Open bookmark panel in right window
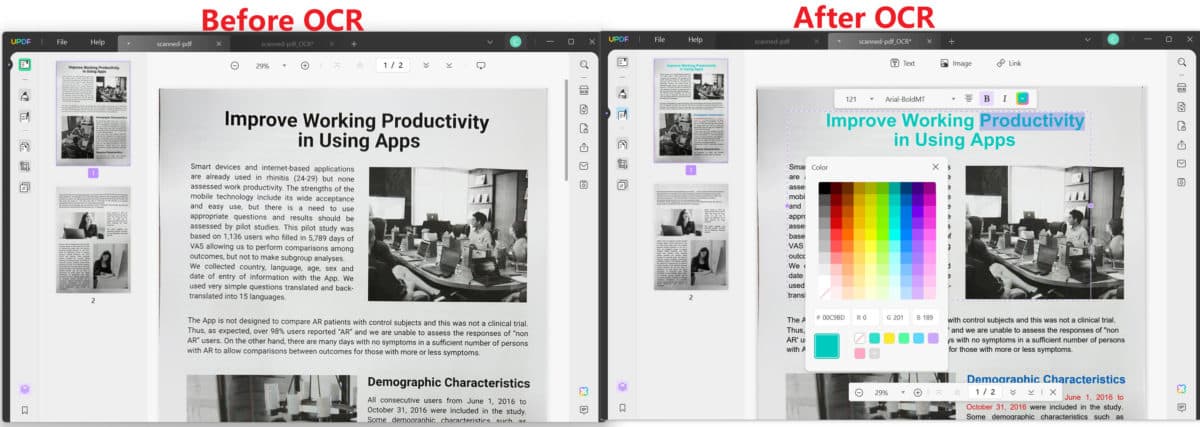The image size is (1200, 427). 622,408
